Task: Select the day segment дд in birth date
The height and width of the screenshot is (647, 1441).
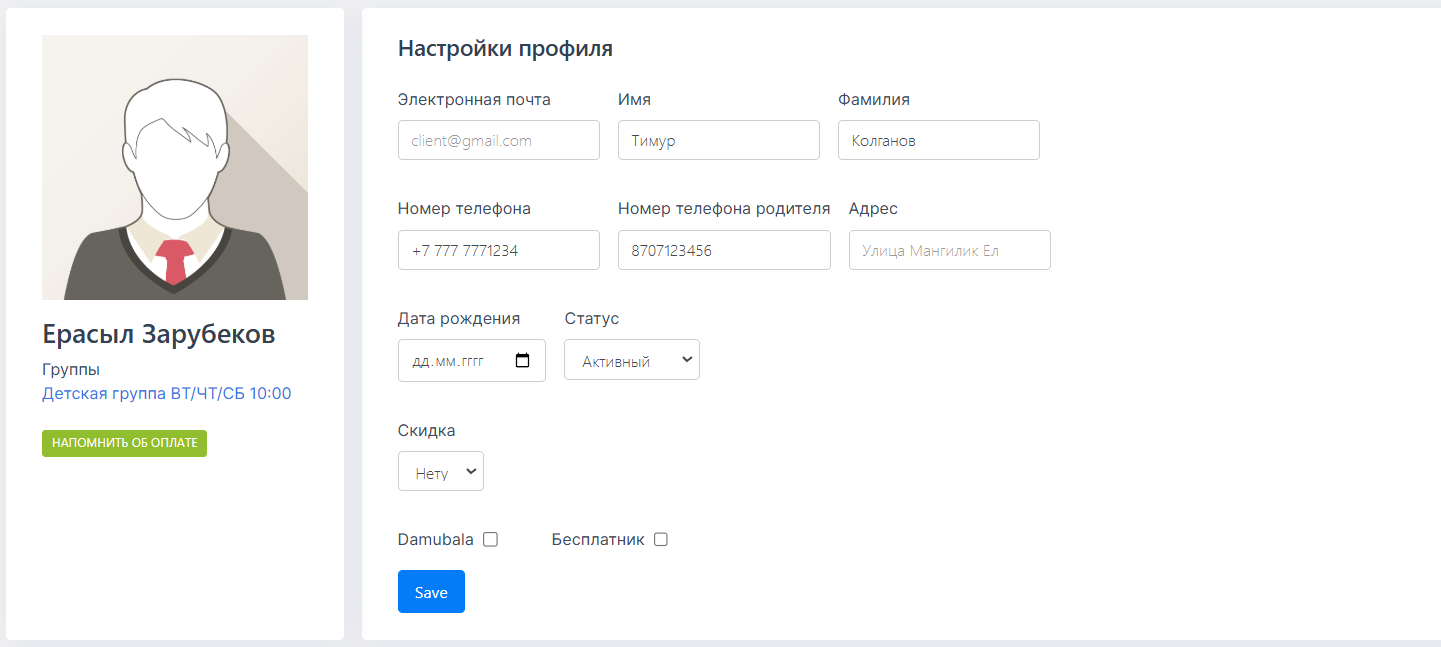Action: pyautogui.click(x=420, y=362)
